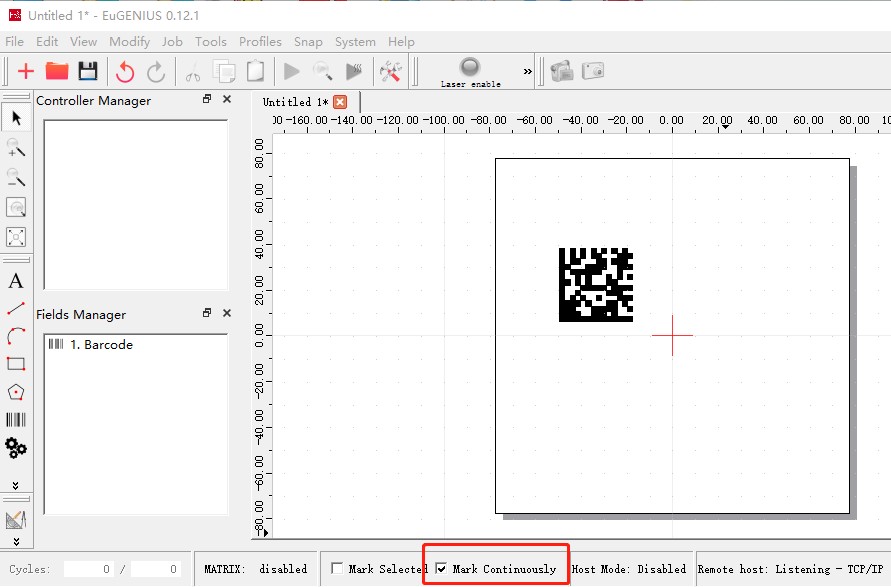This screenshot has height=587, width=891.
Task: Select the Text tool (letter A)
Action: 16,281
